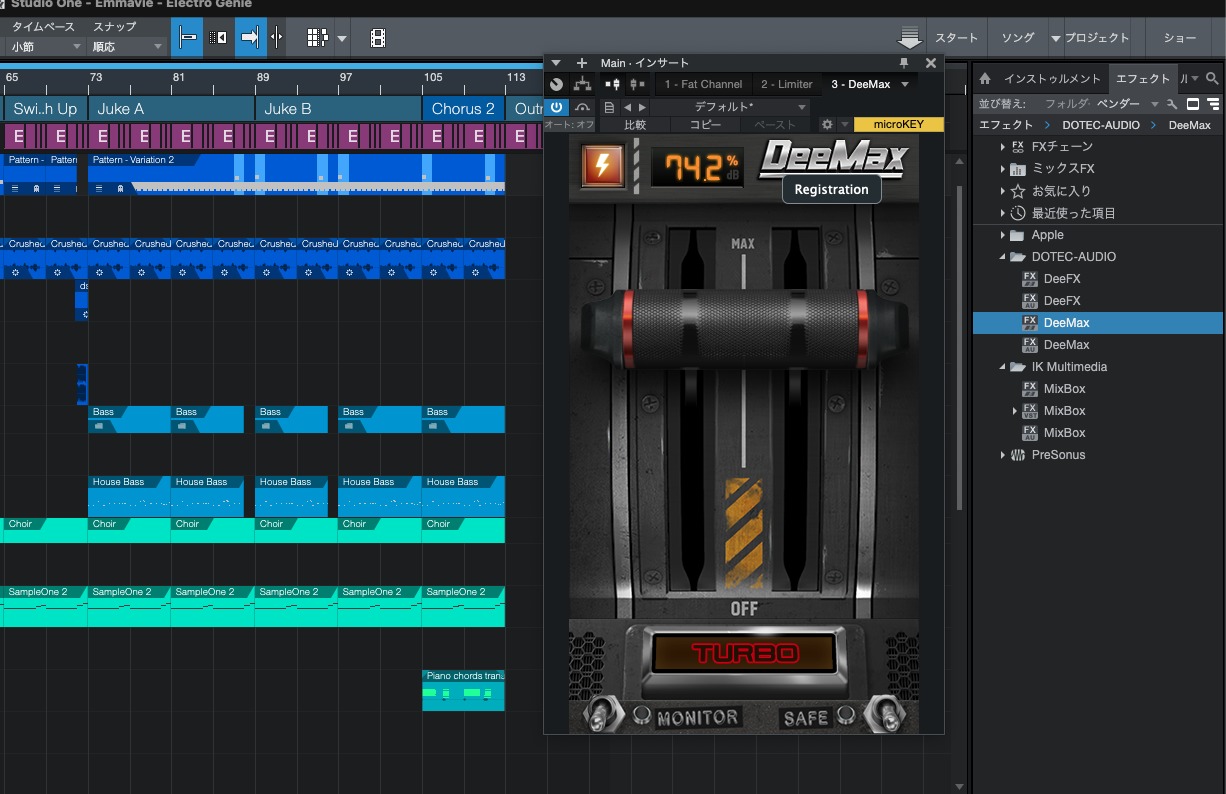
Task: Grab the DeeMax main lever handle
Action: [x=743, y=327]
